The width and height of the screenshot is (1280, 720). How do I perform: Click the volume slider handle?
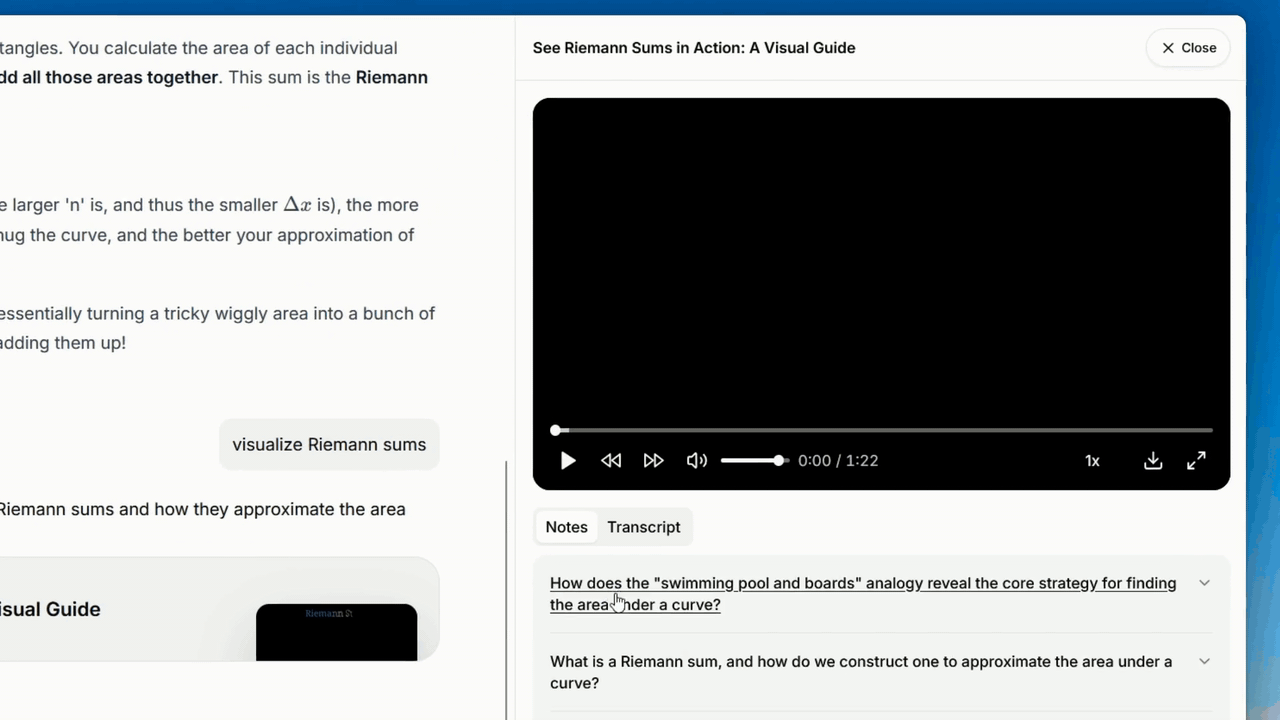[779, 461]
